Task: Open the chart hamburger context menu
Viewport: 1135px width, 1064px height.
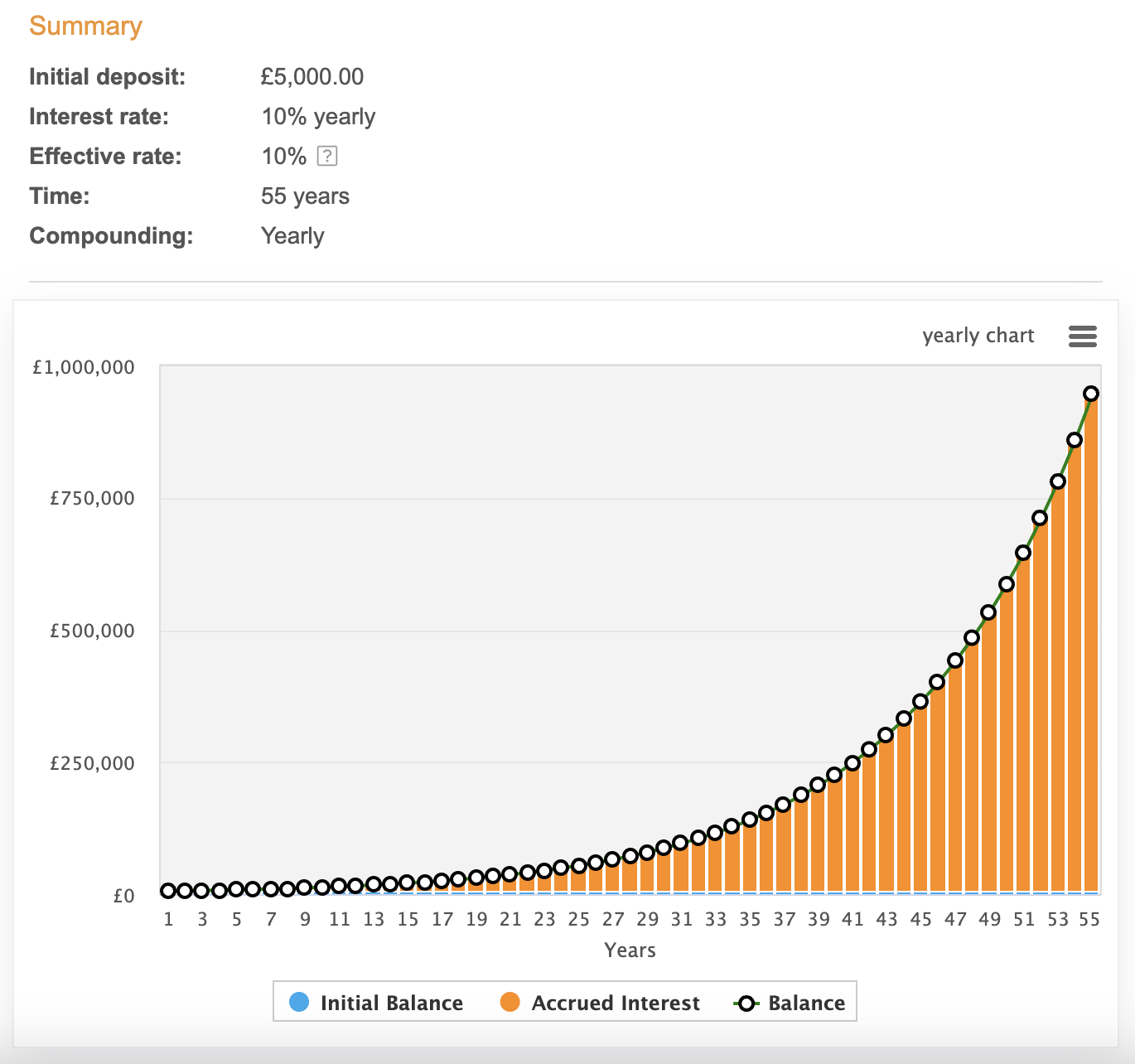Action: 1083,336
